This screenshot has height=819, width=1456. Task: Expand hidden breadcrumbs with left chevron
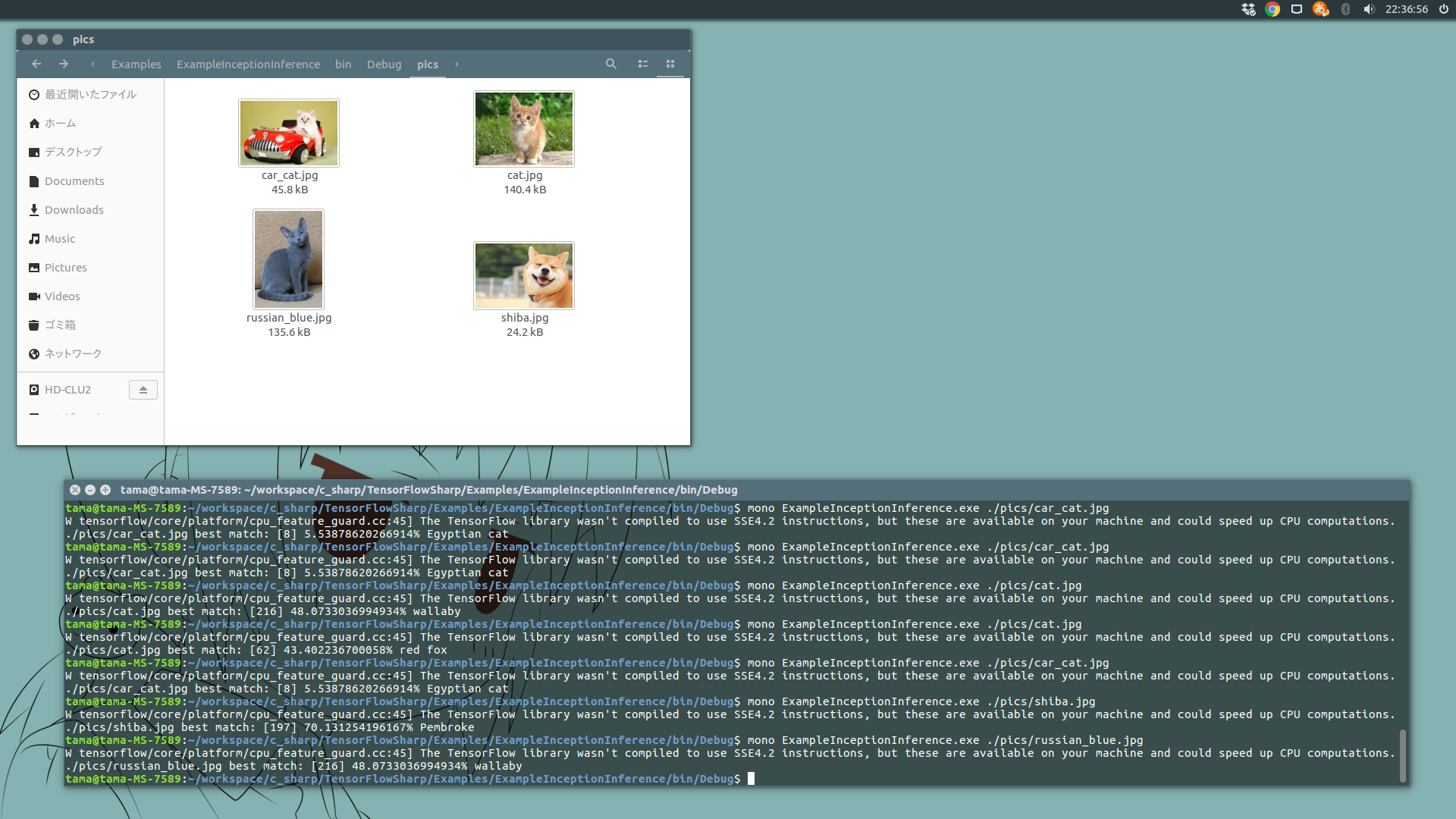[x=93, y=64]
